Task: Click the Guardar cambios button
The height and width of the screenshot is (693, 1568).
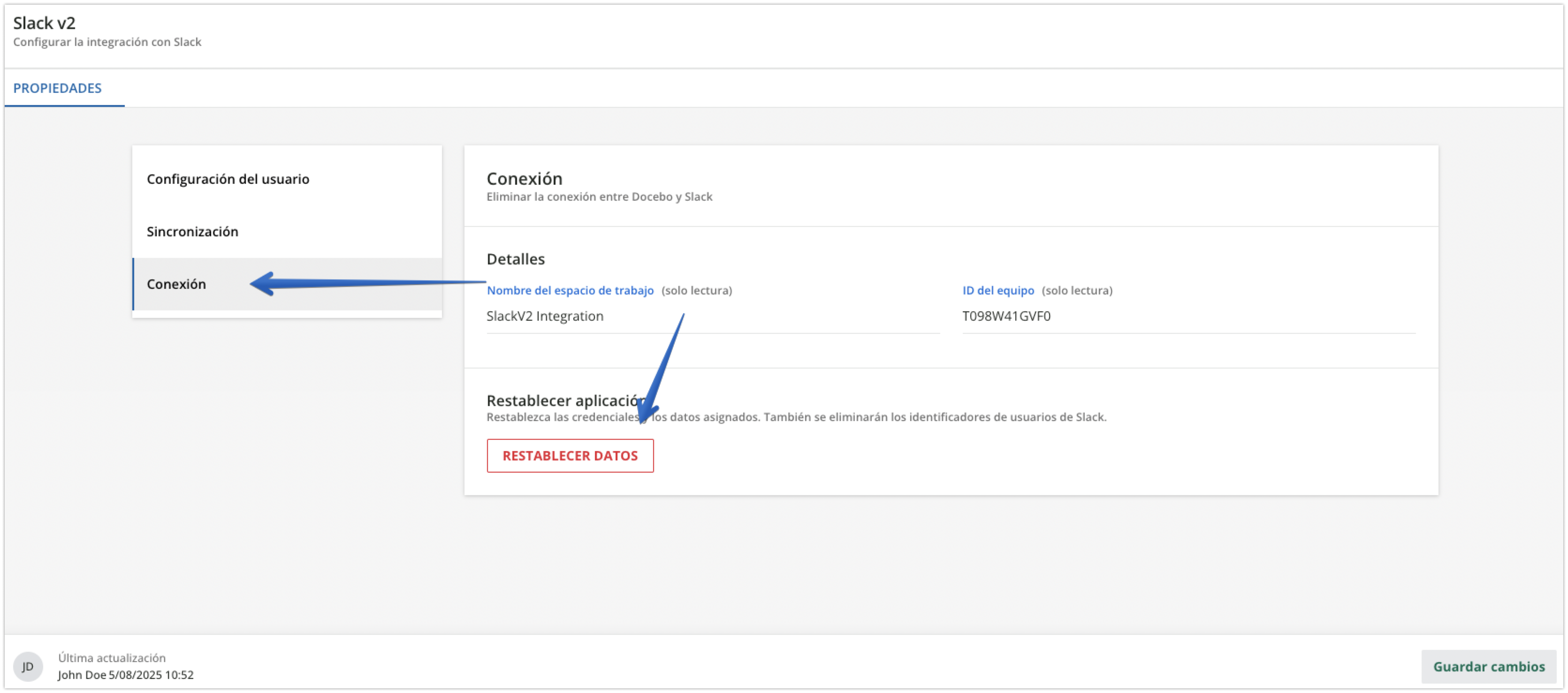Action: 1488,666
